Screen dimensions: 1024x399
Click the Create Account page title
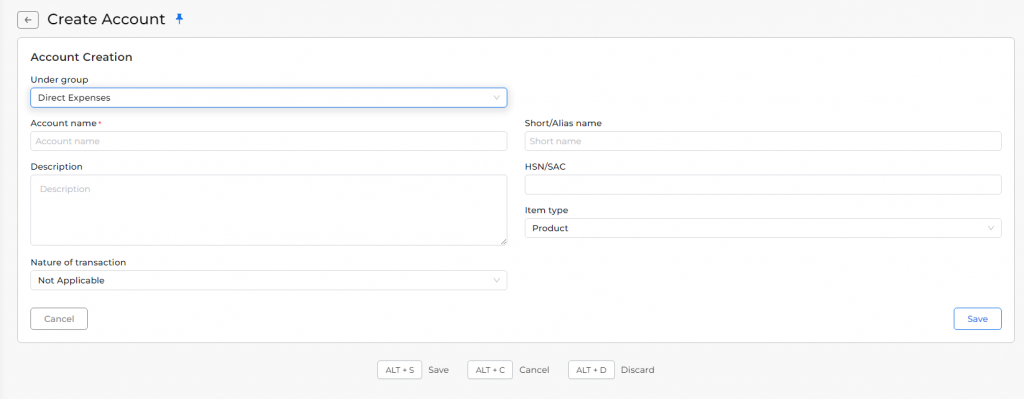point(106,20)
